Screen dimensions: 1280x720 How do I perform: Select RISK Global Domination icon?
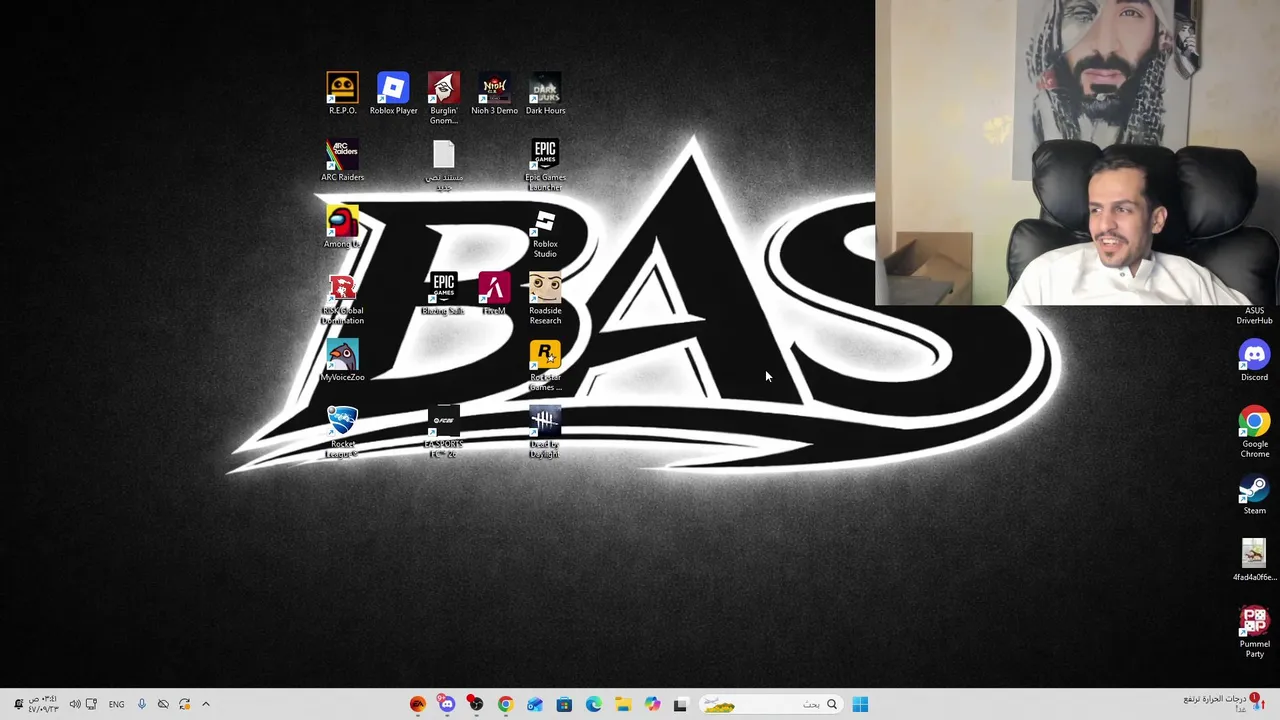(x=342, y=299)
